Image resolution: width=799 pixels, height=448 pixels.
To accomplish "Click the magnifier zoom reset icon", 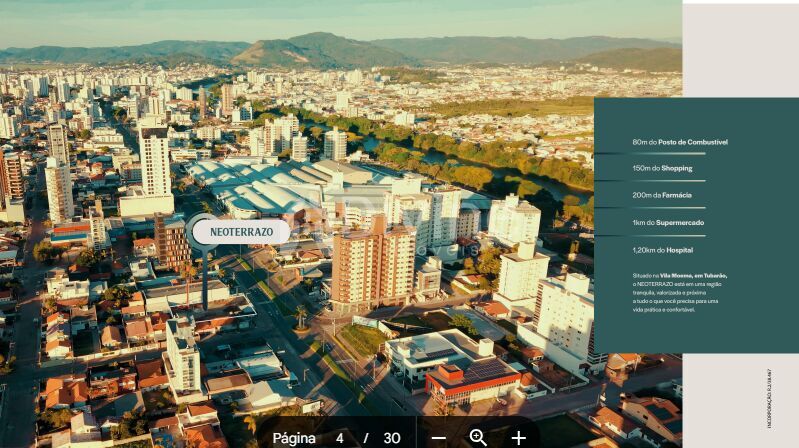I will 478,437.
